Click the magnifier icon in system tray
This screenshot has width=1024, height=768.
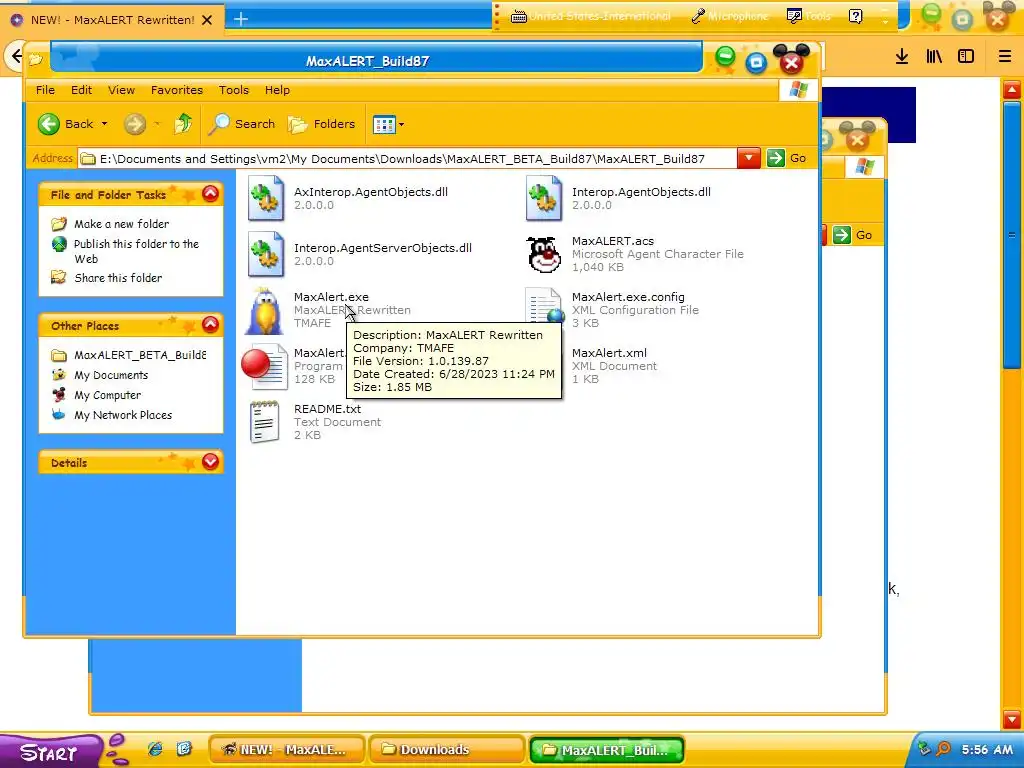coord(944,749)
